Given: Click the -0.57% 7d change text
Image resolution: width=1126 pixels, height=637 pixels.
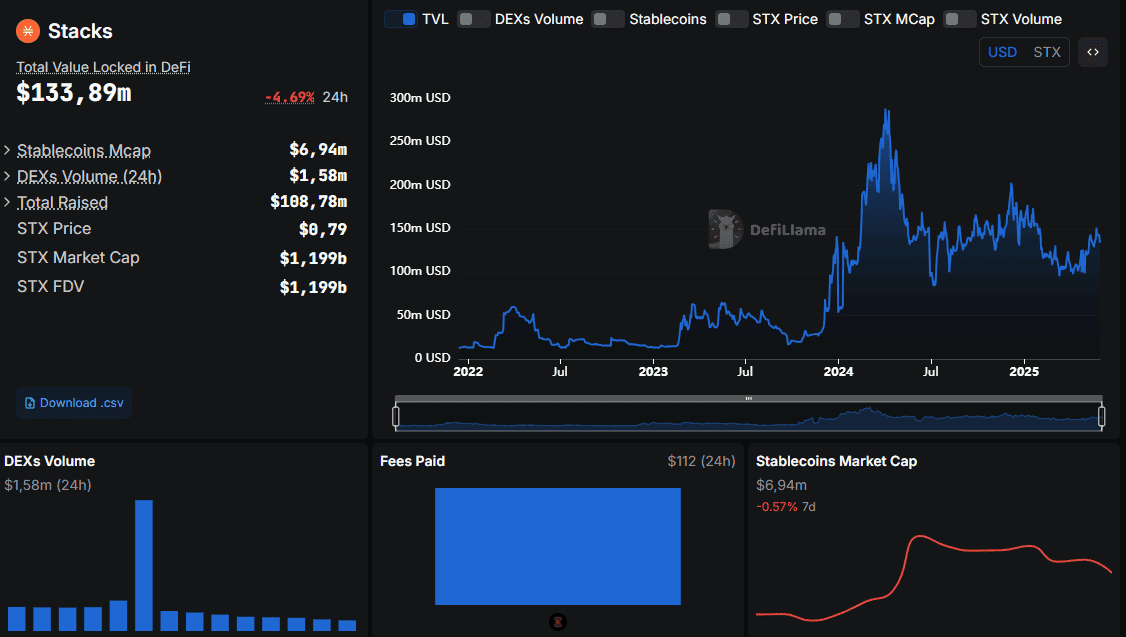Looking at the screenshot, I should tap(786, 507).
